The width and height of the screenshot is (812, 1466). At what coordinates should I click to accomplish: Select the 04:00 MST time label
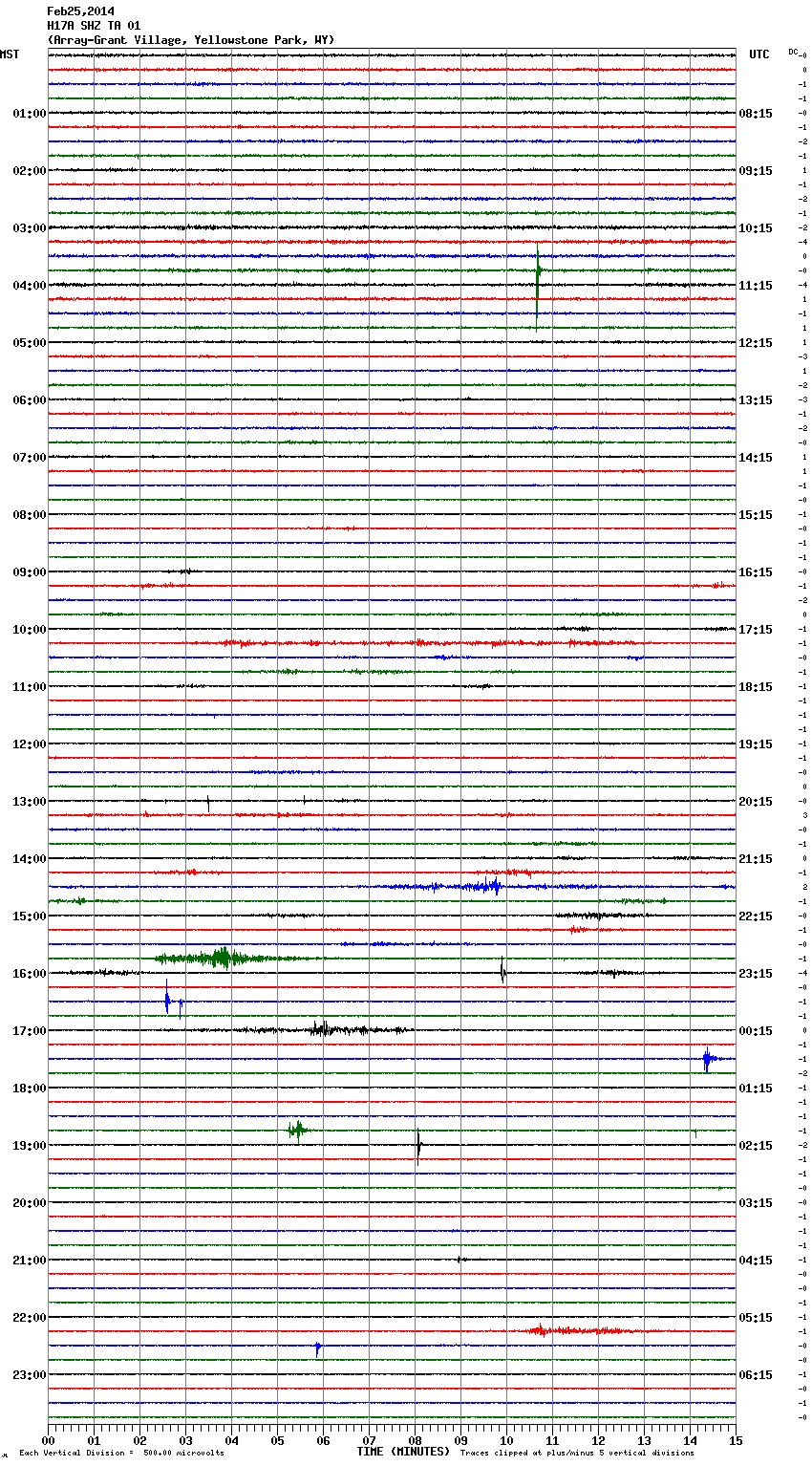tap(30, 286)
